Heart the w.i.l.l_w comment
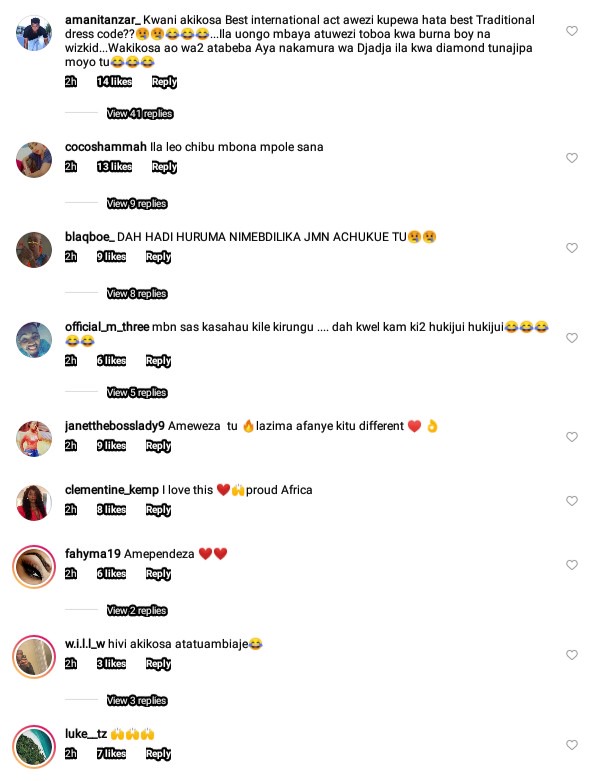The height and width of the screenshot is (781, 600). click(x=572, y=655)
